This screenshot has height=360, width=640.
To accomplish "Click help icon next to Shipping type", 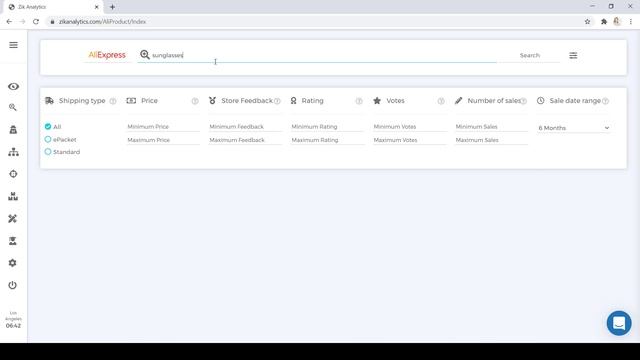I will [113, 101].
